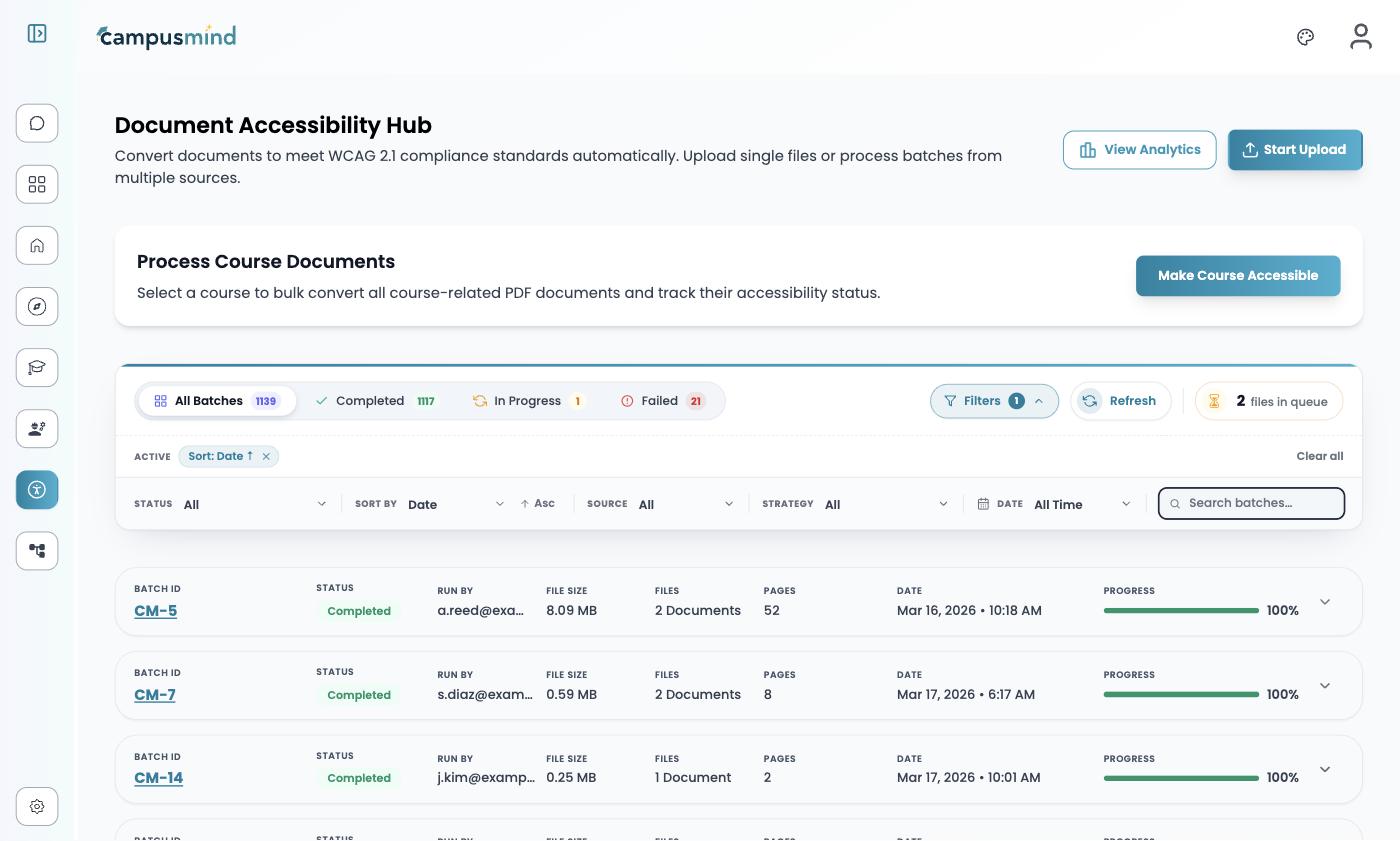Click the hourglass queue icon
Viewport: 1400px width, 841px height.
click(x=1214, y=401)
